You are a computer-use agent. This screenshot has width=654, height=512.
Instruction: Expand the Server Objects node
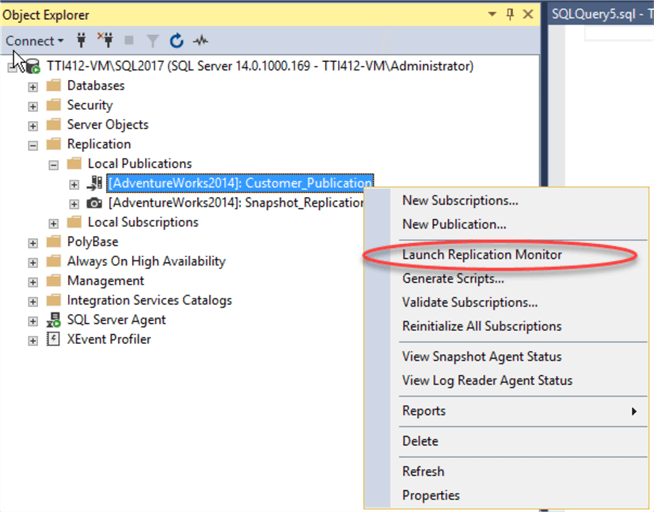click(x=33, y=126)
